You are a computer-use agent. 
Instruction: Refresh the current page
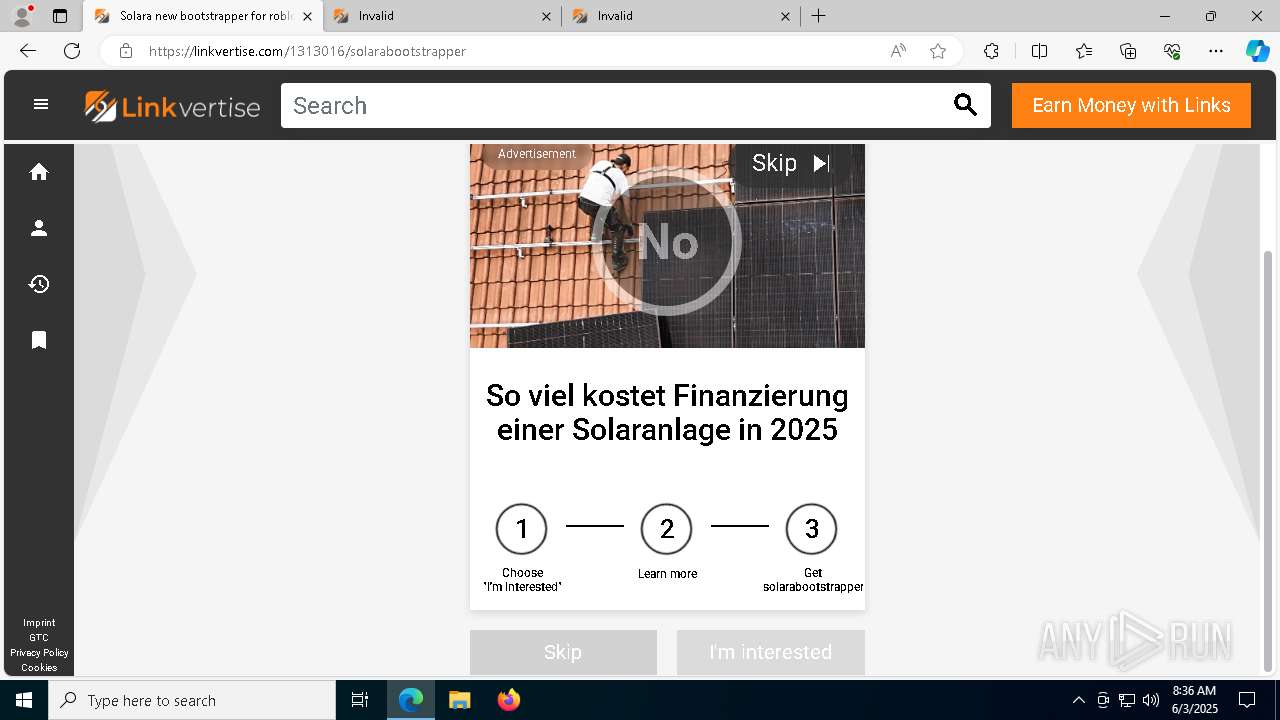point(72,51)
